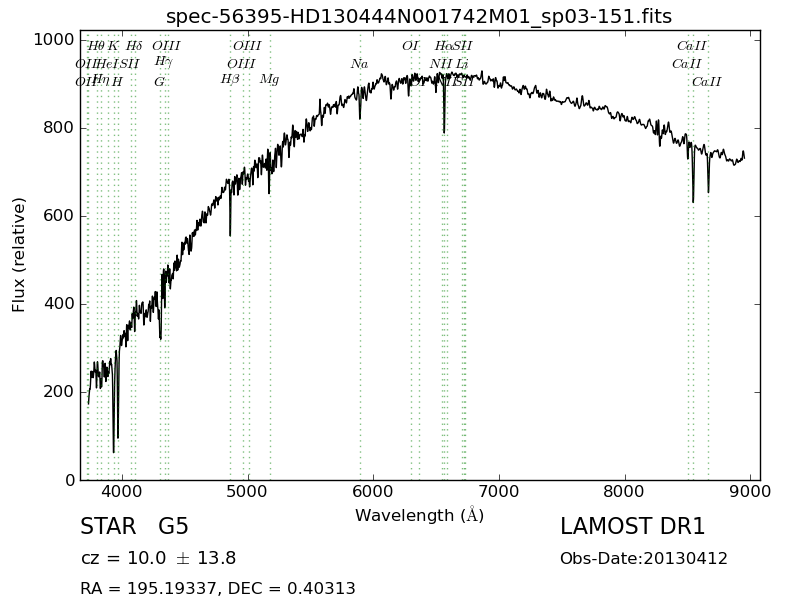Click the 'G' band line label

(159, 82)
